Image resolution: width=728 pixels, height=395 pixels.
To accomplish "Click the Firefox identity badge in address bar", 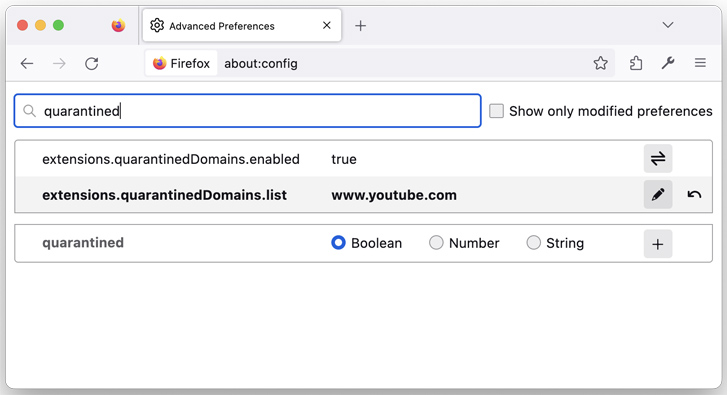I will coord(181,63).
